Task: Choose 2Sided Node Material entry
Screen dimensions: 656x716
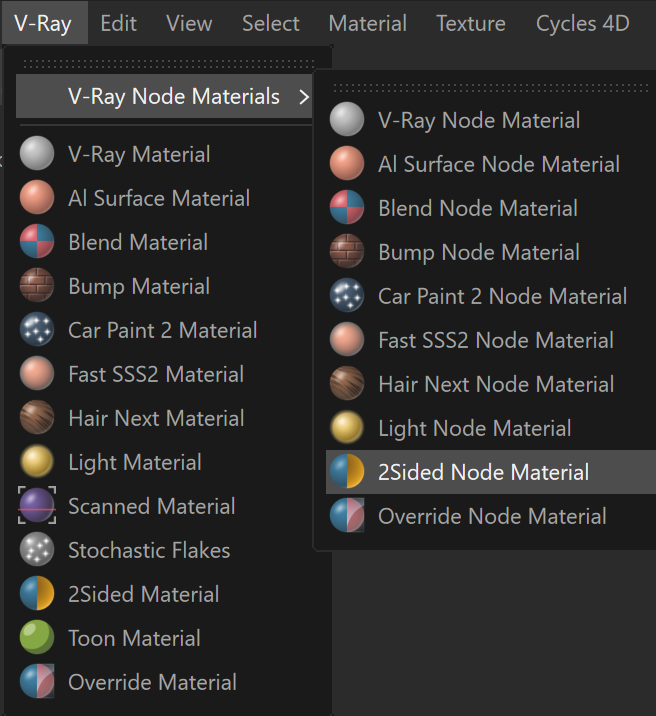Action: tap(491, 472)
